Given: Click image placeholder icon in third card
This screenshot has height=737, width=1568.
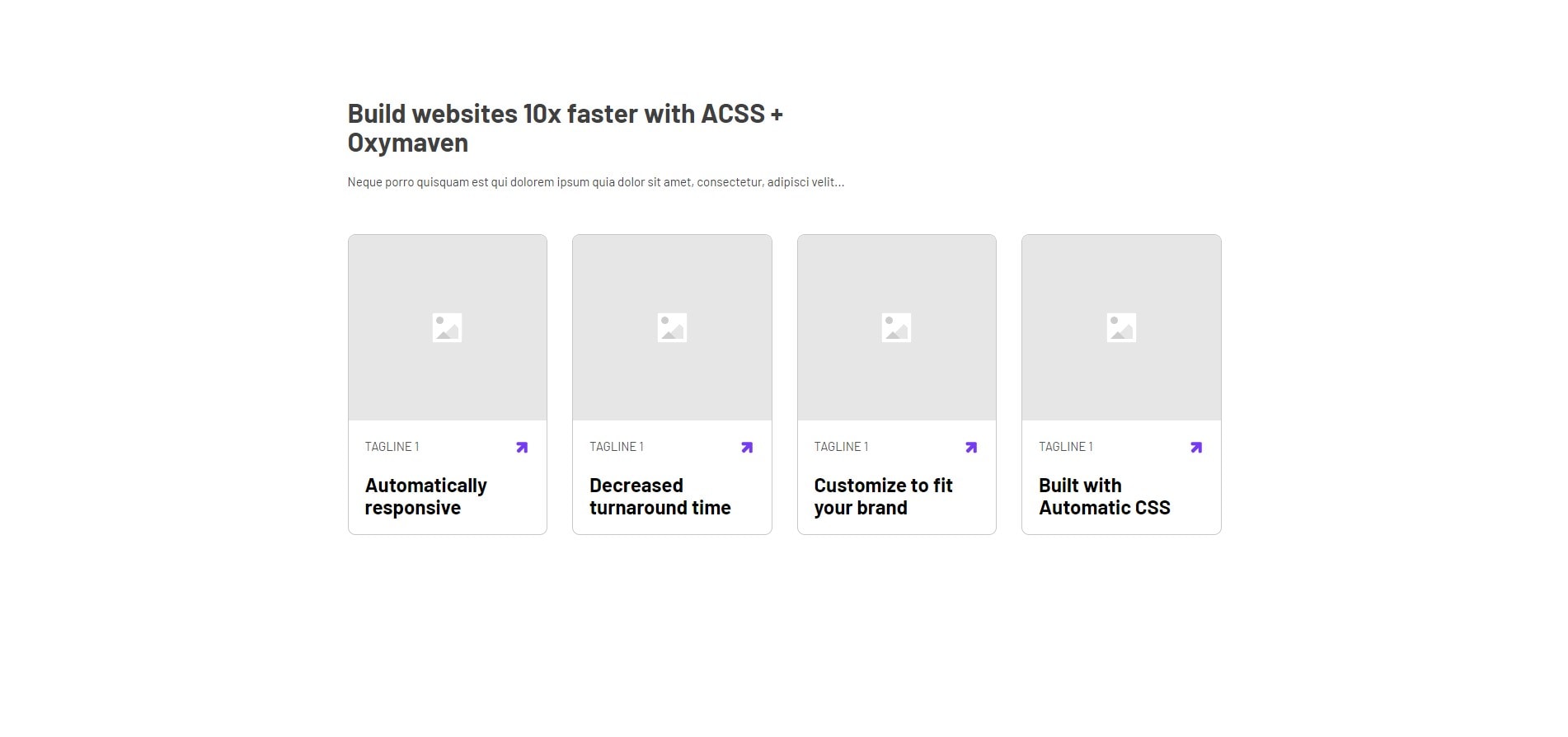Looking at the screenshot, I should [x=896, y=328].
